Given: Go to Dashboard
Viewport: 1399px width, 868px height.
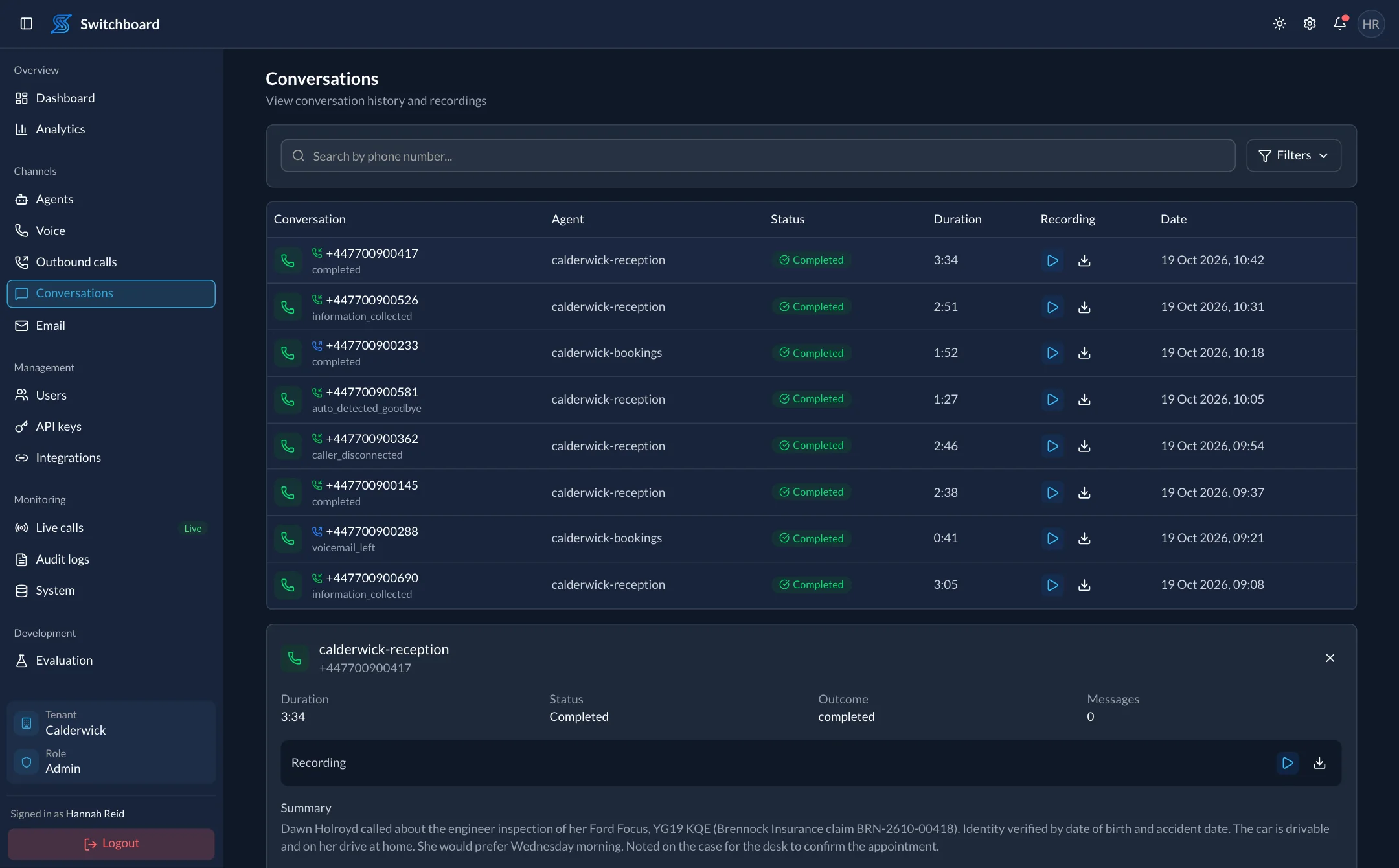Looking at the screenshot, I should 111,98.
